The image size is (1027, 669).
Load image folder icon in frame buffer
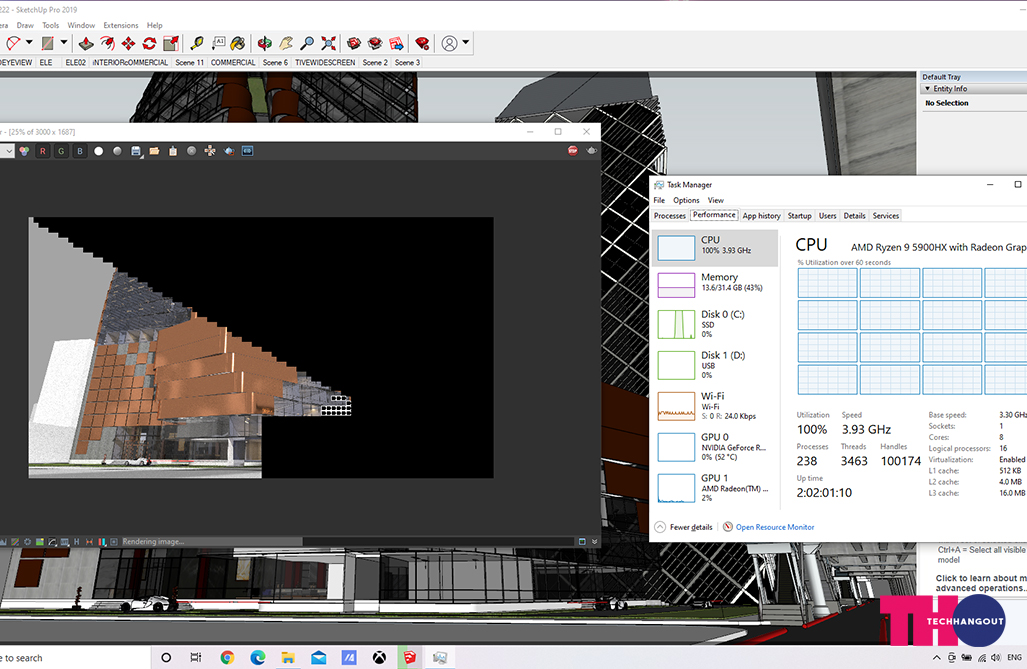coord(155,151)
